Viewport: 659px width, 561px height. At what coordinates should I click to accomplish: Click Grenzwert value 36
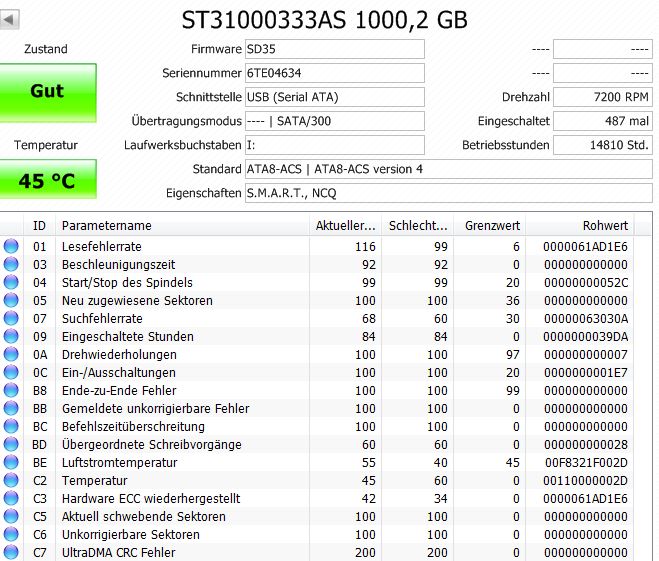coord(512,300)
